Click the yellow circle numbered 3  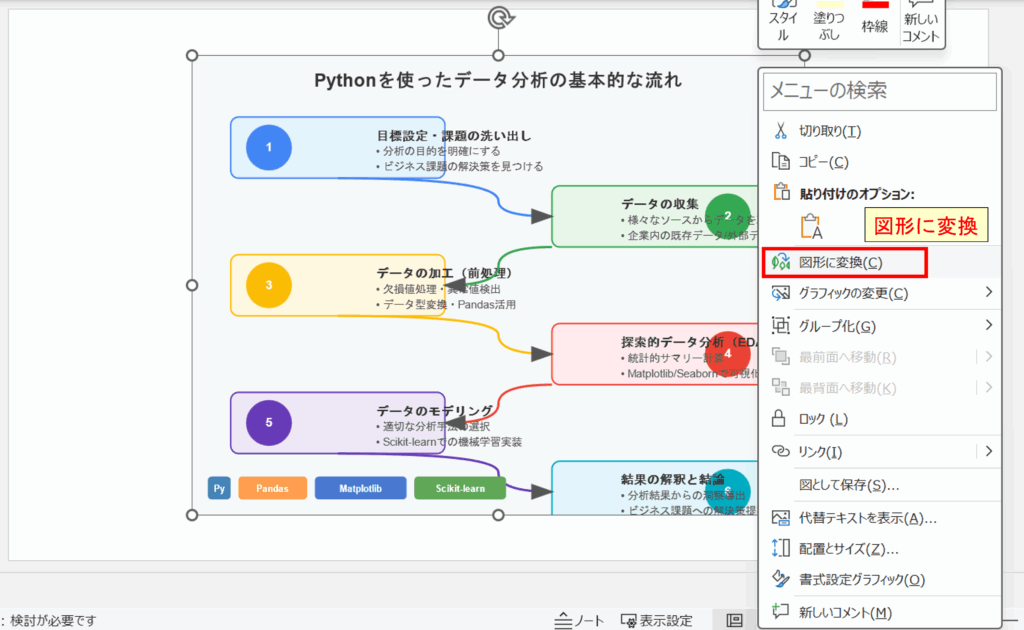[x=268, y=285]
